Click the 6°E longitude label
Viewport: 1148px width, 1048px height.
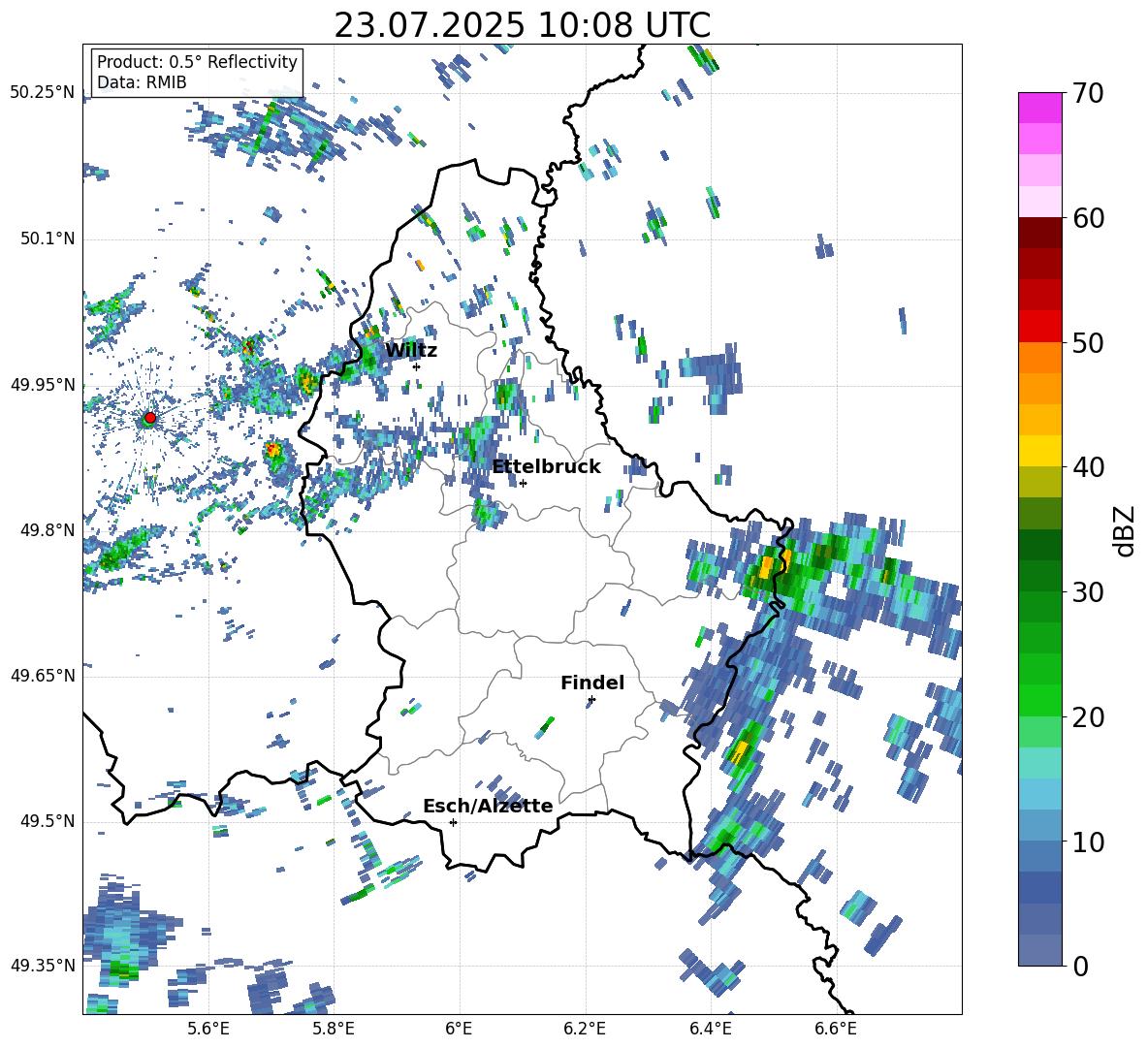459,1029
